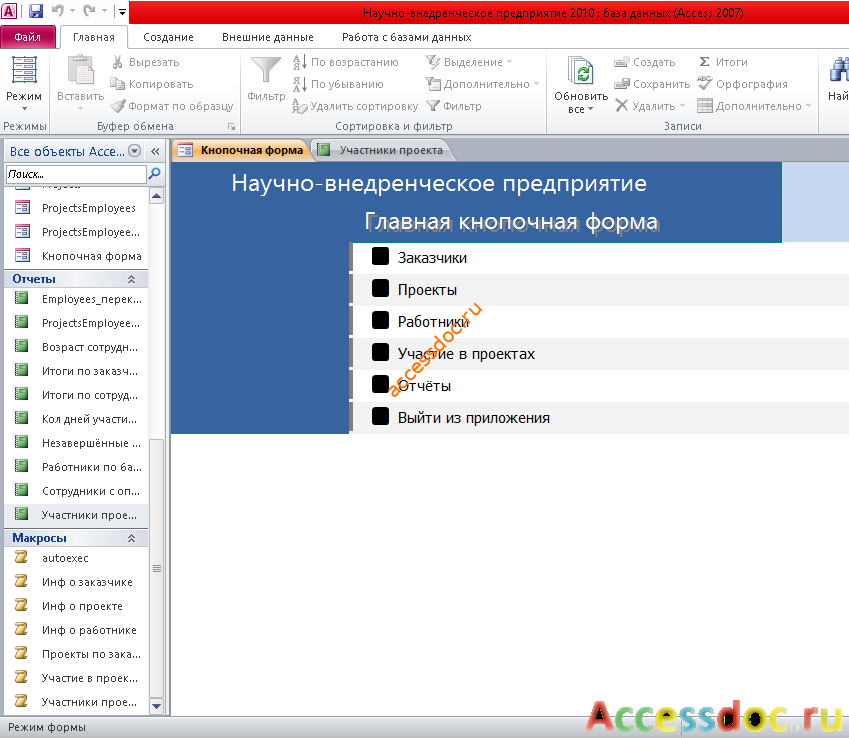Viewport: 849px width, 738px height.
Task: Click navigation pane scroll up arrow
Action: [x=156, y=195]
